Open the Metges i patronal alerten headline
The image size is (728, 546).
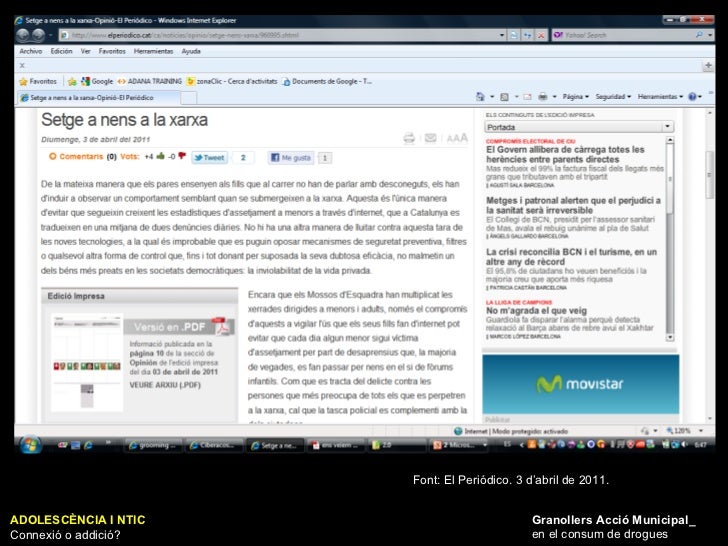click(573, 205)
